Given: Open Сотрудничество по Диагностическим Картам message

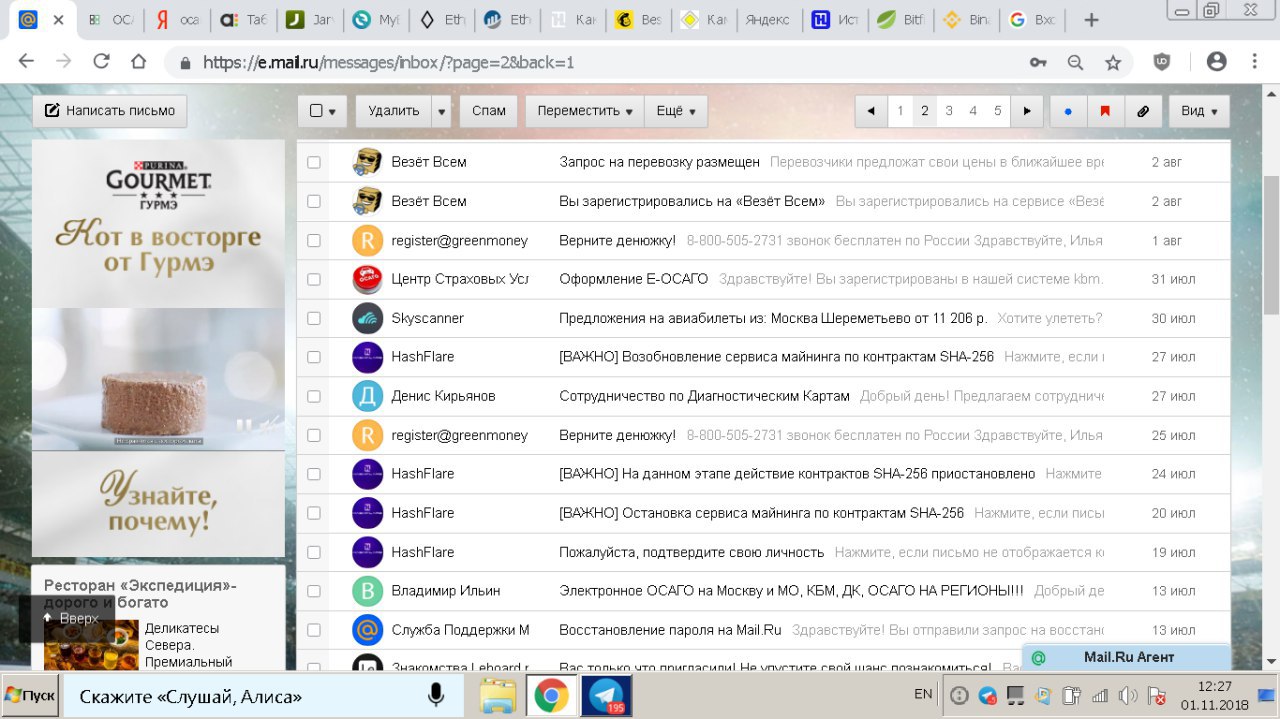Looking at the screenshot, I should 704,396.
